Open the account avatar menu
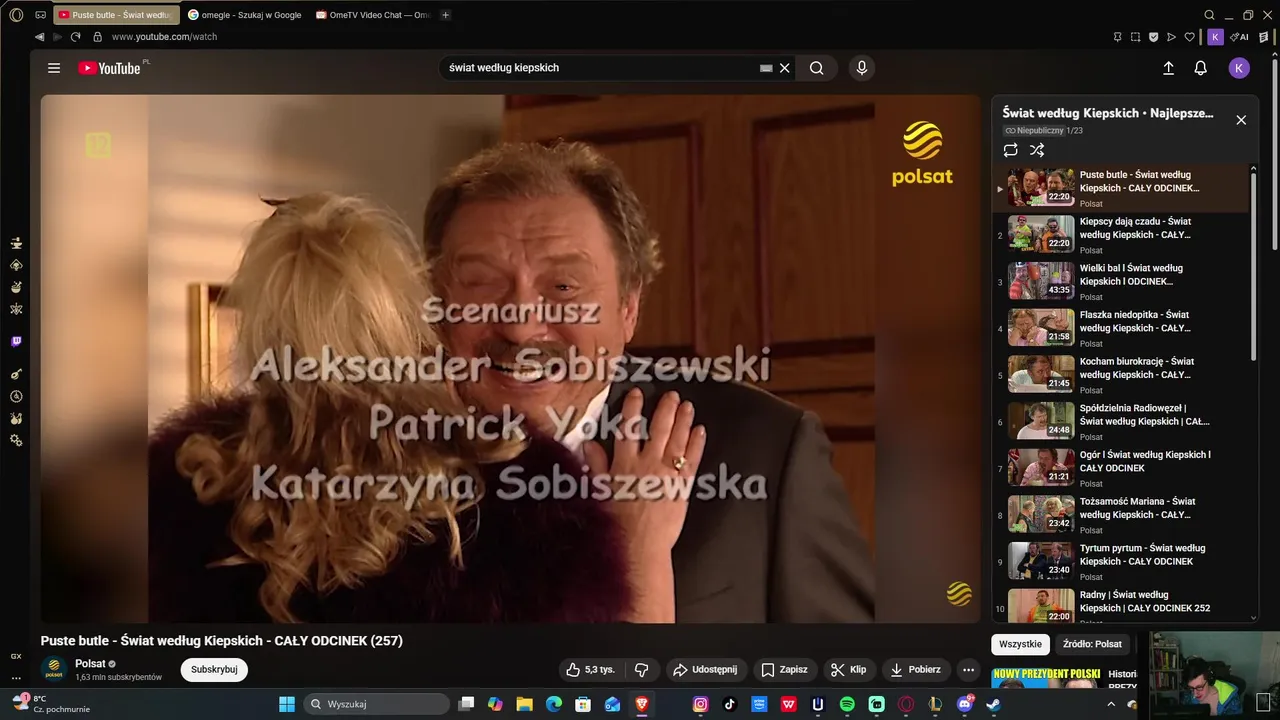Viewport: 1280px width, 720px height. [1239, 68]
